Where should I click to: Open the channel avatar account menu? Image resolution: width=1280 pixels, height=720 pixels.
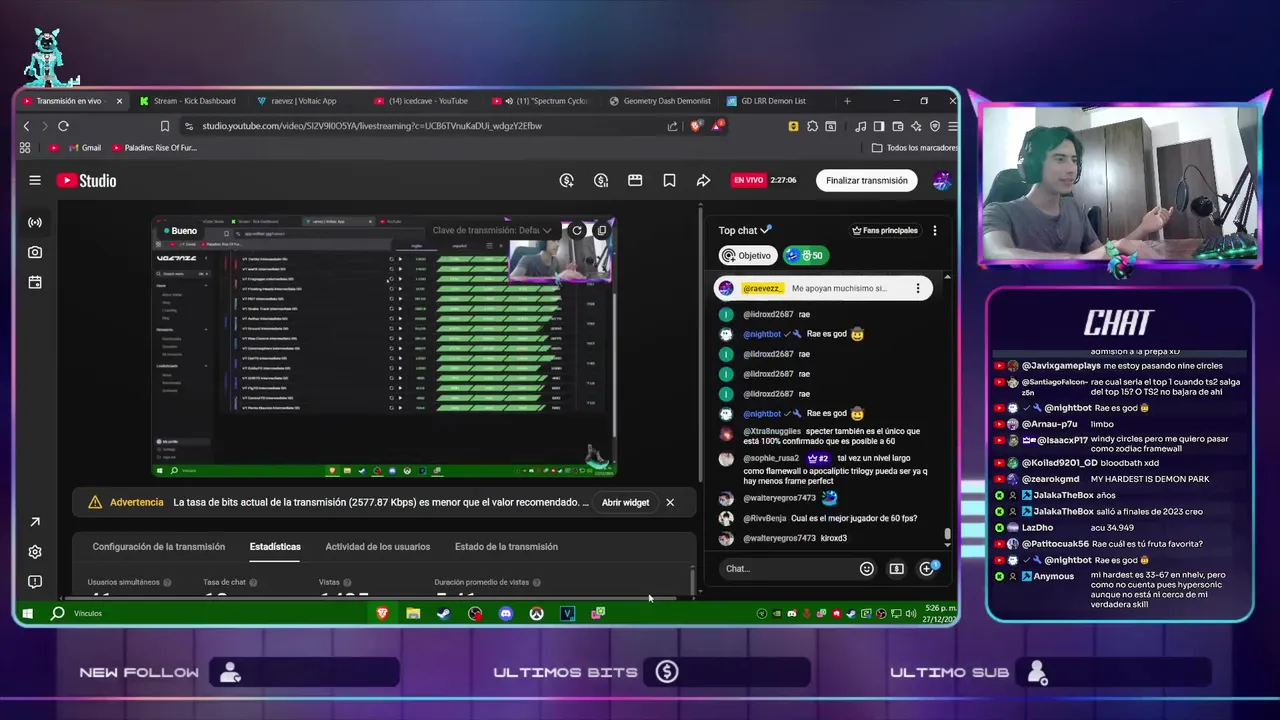(941, 180)
